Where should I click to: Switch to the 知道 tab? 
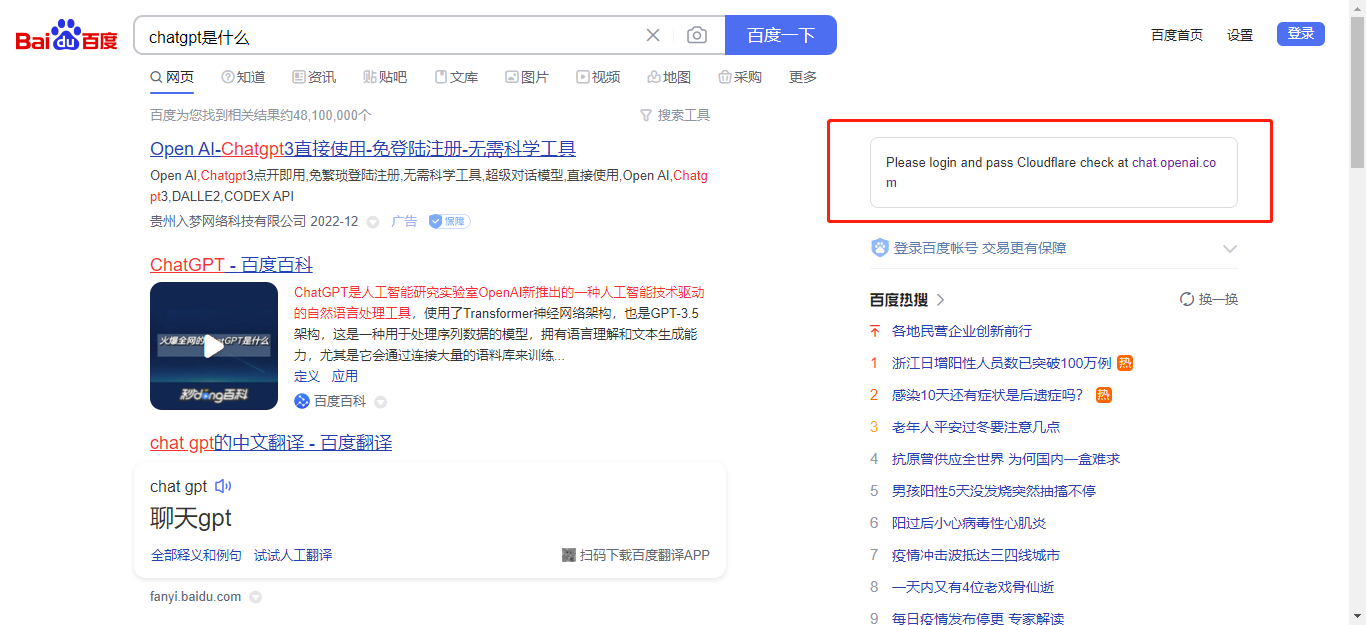pos(243,77)
